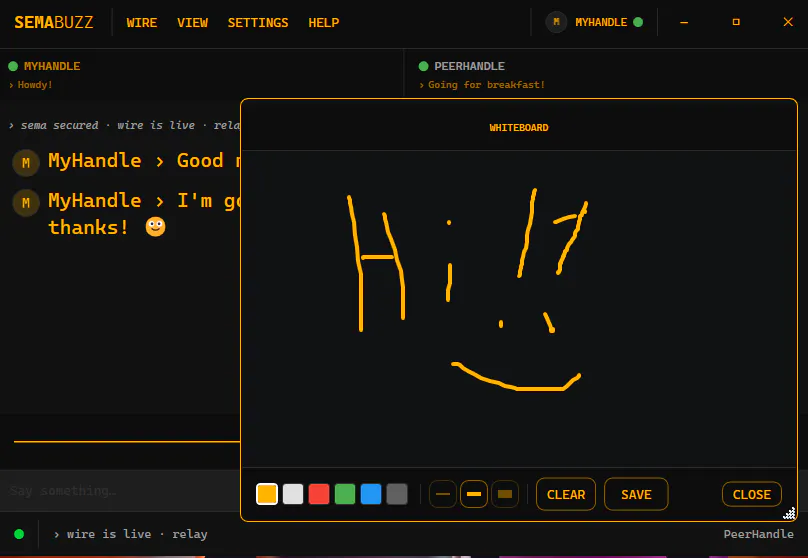Click green dot beside MYHANDLE panel
The height and width of the screenshot is (558, 808).
(13, 66)
